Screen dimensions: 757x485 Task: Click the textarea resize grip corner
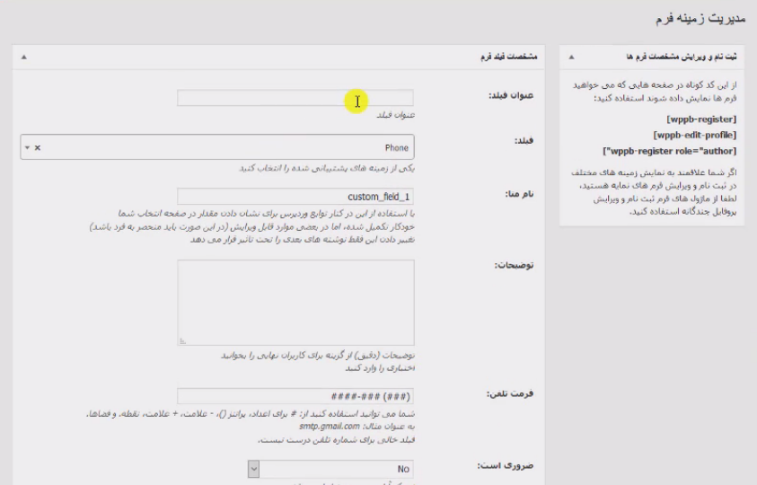point(182,341)
